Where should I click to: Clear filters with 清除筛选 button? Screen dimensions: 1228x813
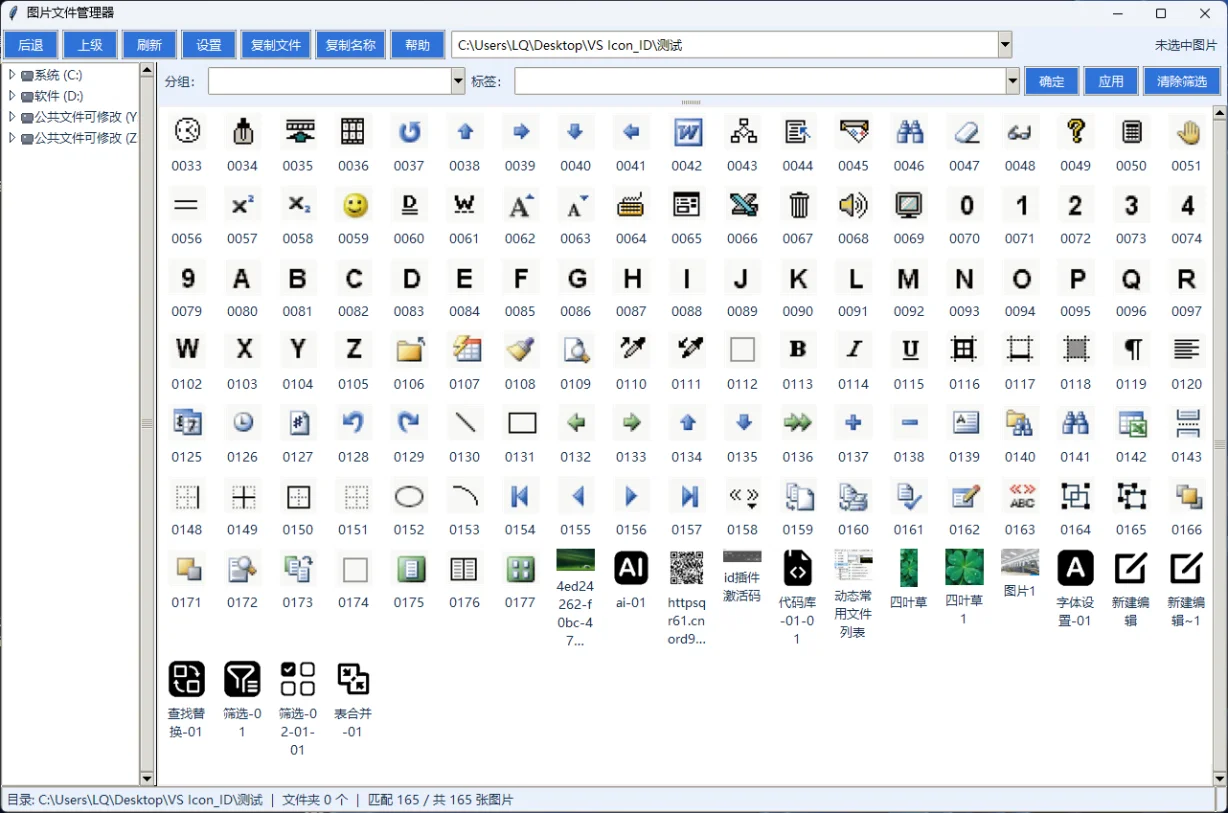coord(1182,81)
